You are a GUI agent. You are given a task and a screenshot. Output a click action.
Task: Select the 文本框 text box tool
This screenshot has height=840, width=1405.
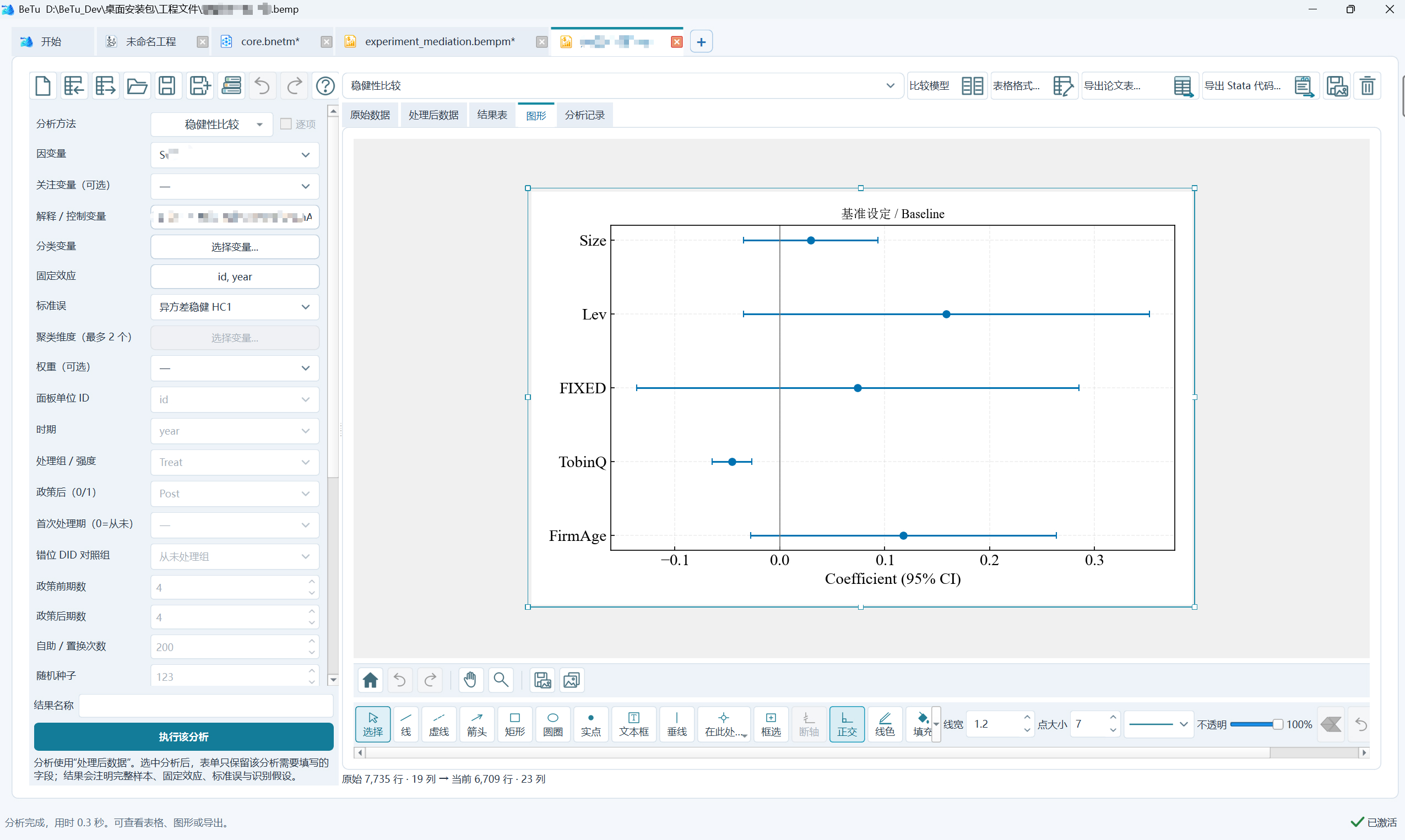point(634,724)
